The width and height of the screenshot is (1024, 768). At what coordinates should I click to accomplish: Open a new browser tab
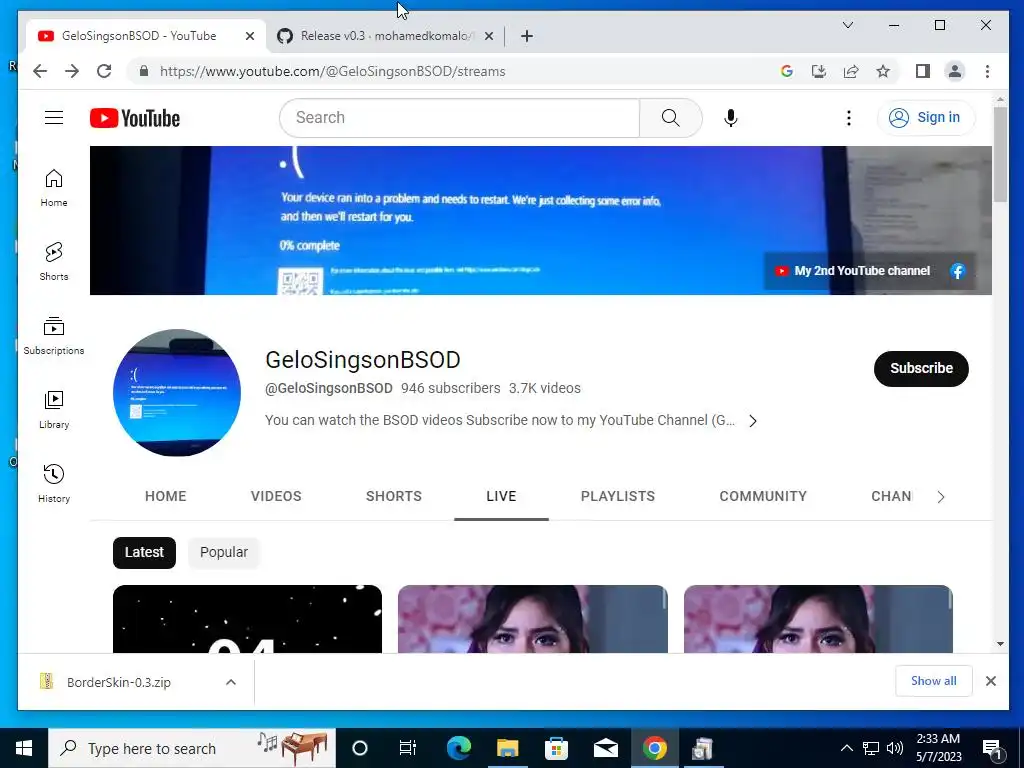(x=526, y=36)
